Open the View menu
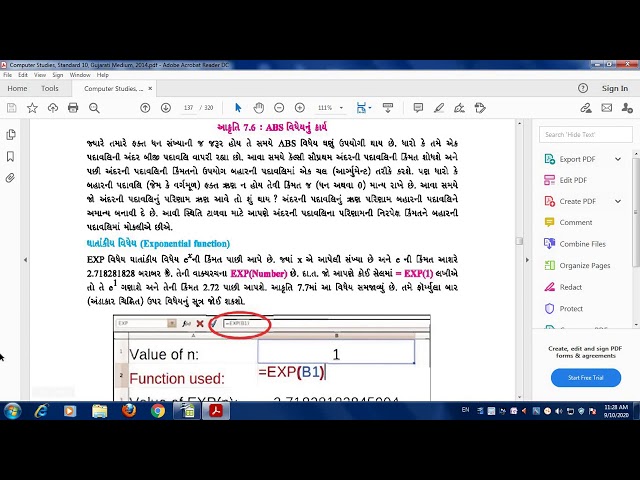The image size is (640, 480). coord(40,75)
